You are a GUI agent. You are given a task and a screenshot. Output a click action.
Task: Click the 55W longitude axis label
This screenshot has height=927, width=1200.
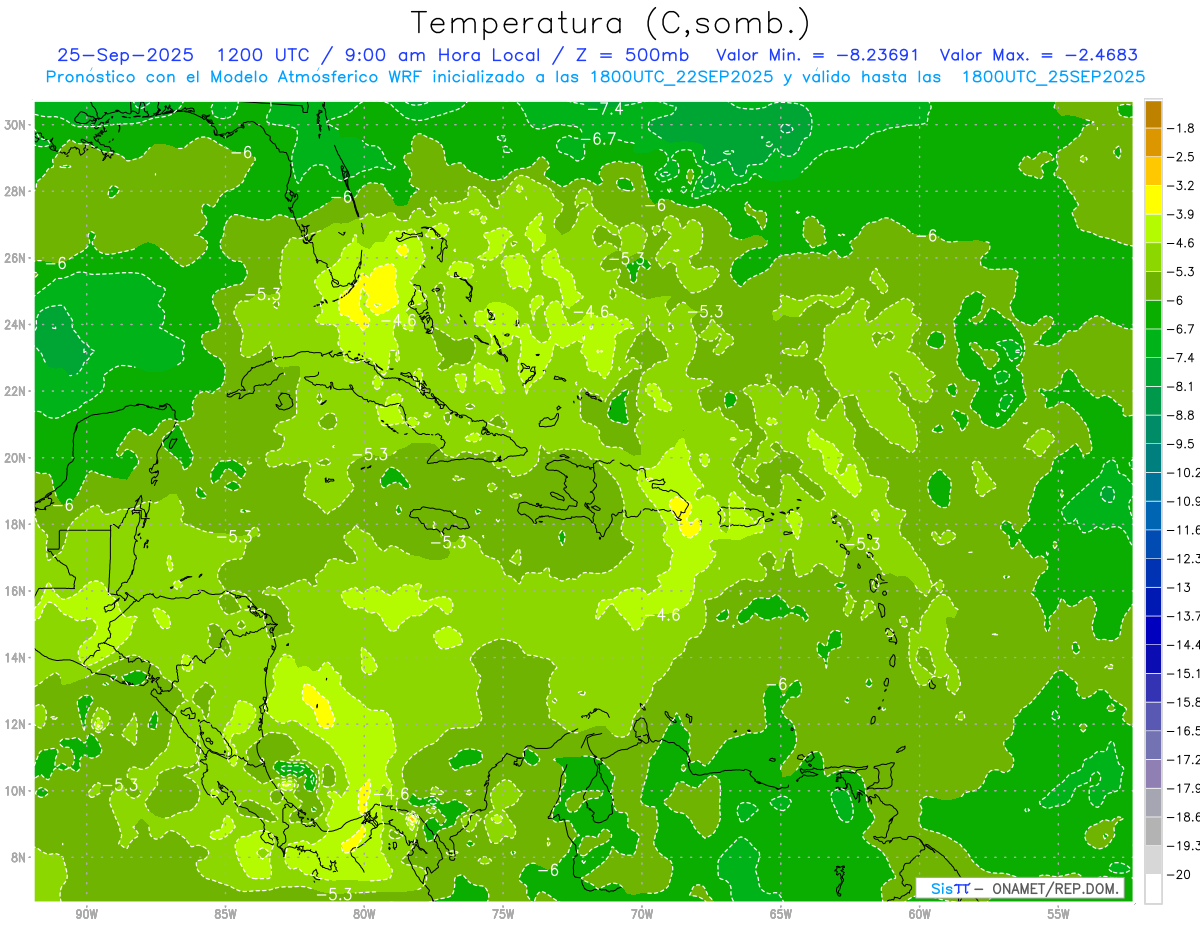tap(1058, 914)
